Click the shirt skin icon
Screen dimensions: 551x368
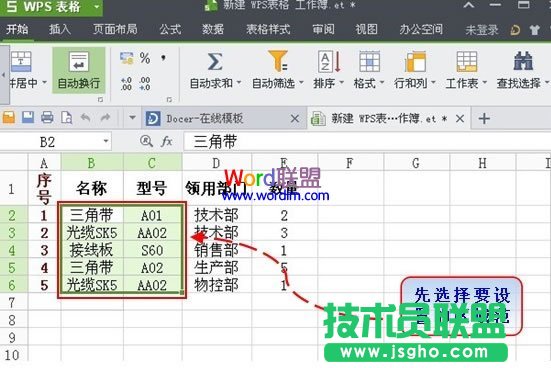click(534, 30)
